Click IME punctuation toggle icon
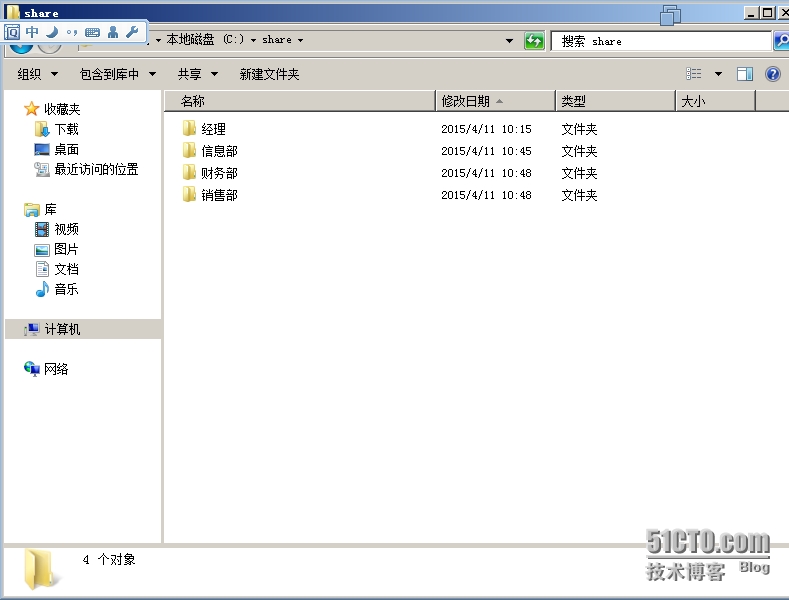The width and height of the screenshot is (789, 600). click(72, 33)
